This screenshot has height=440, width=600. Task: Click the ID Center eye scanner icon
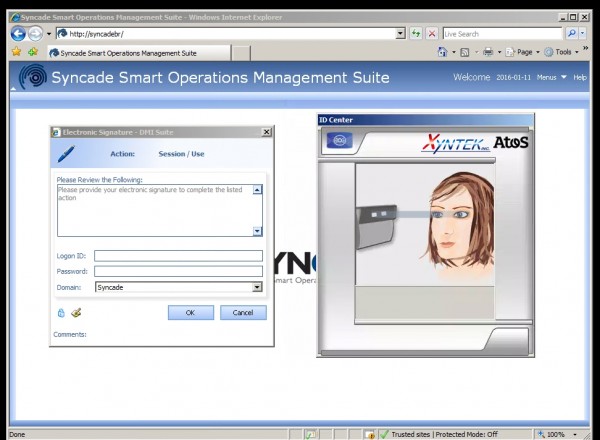339,141
